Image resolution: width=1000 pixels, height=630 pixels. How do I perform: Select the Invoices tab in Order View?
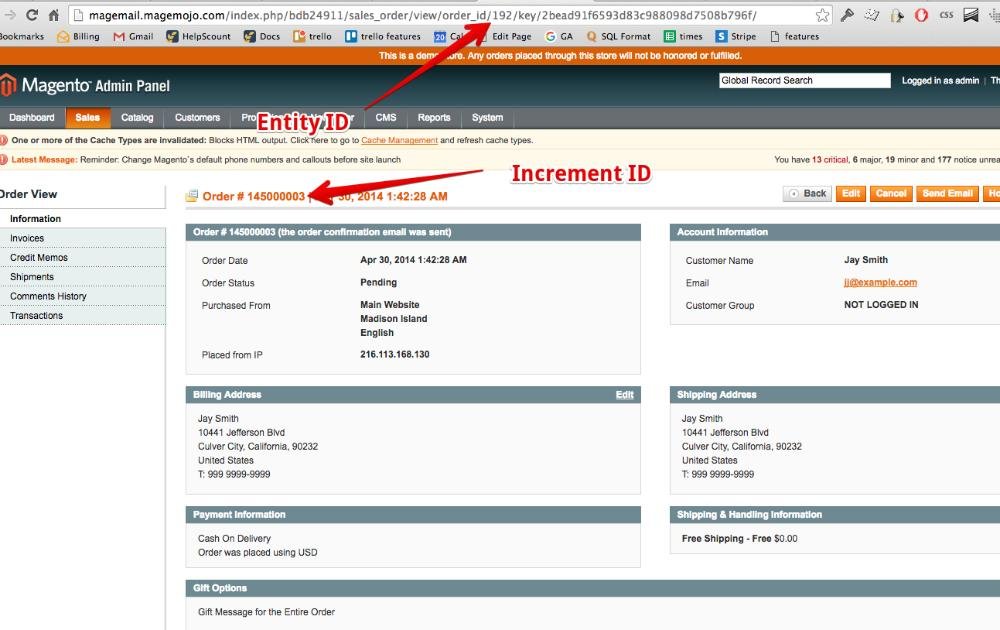tap(27, 238)
